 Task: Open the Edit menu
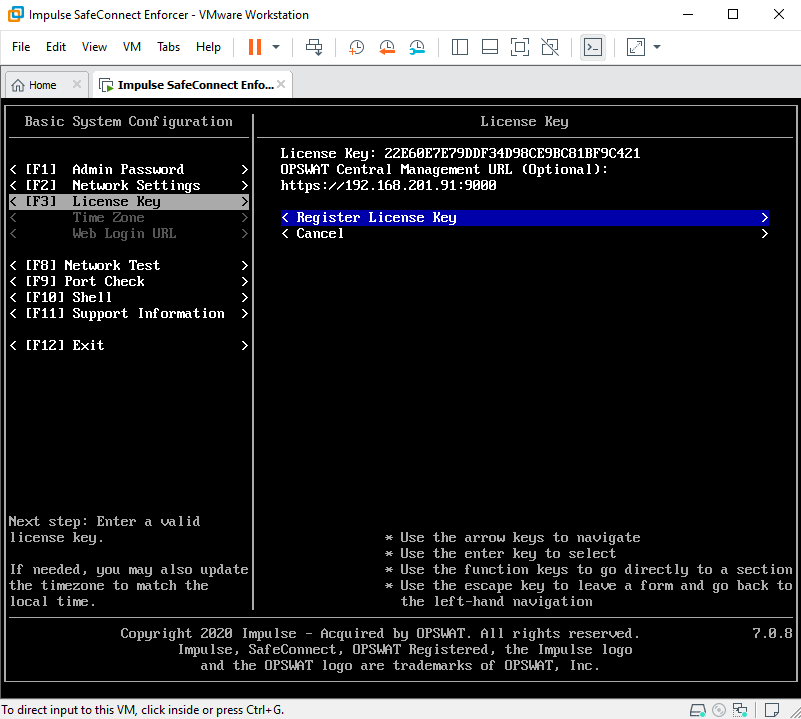click(56, 47)
